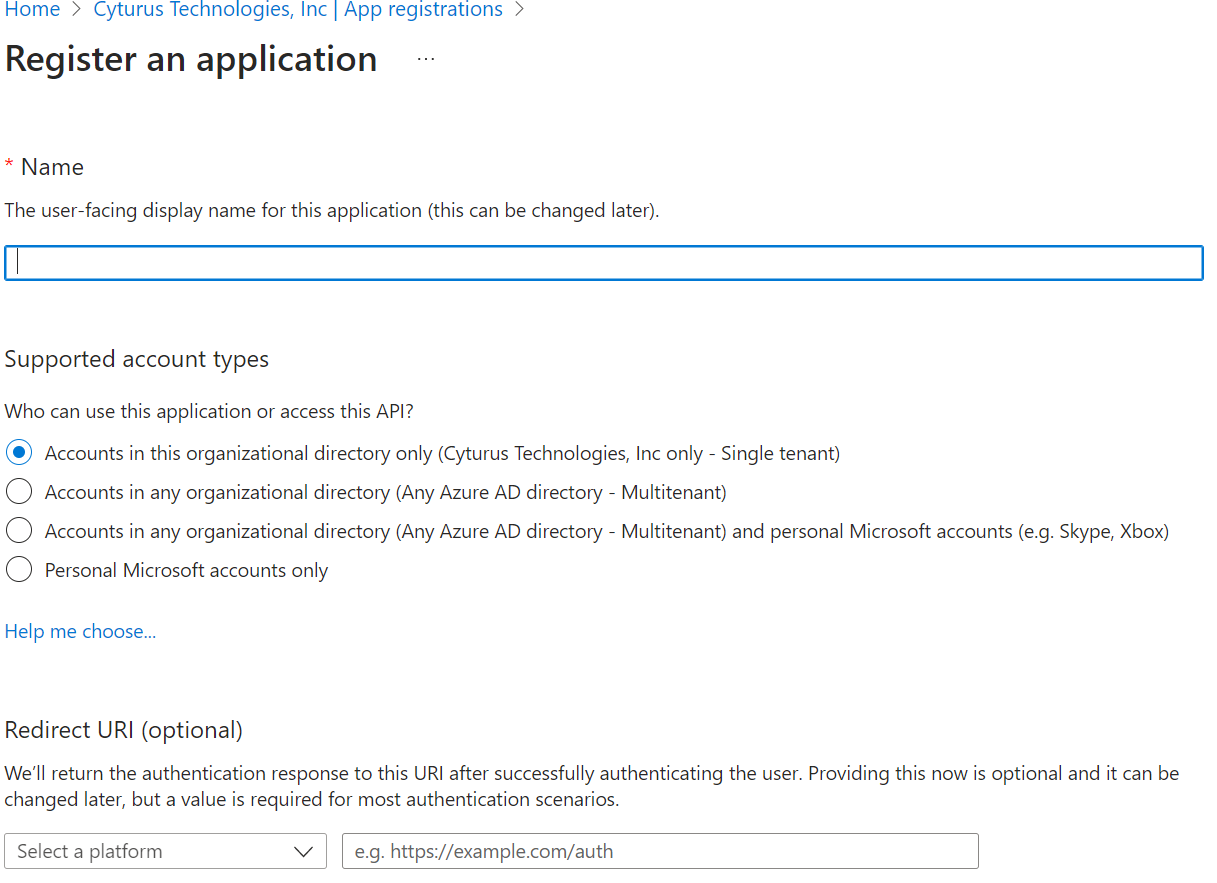Click the authentication response explanation paragraph
The width and height of the screenshot is (1217, 883).
coord(592,786)
